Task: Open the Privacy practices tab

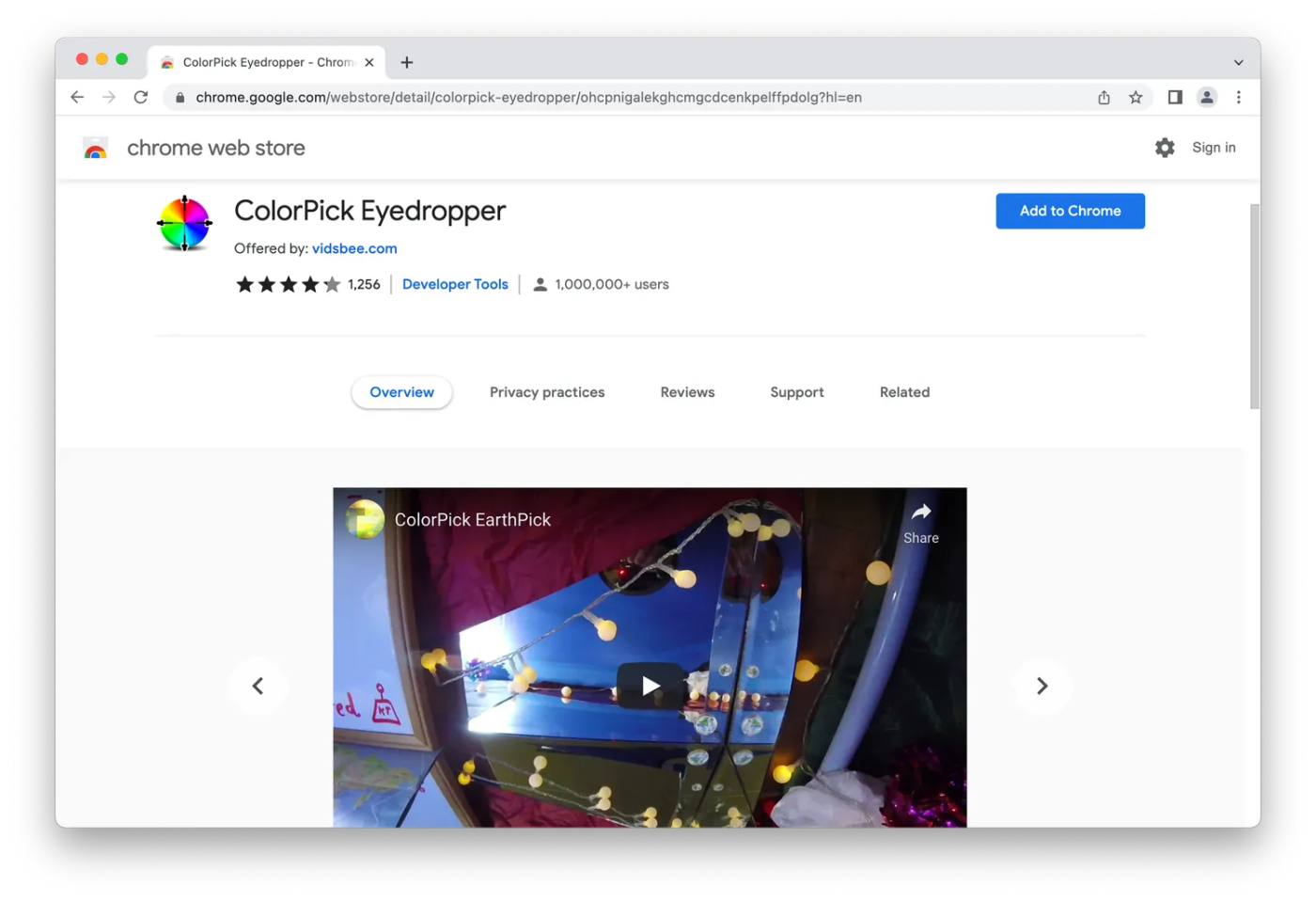Action: click(x=547, y=392)
